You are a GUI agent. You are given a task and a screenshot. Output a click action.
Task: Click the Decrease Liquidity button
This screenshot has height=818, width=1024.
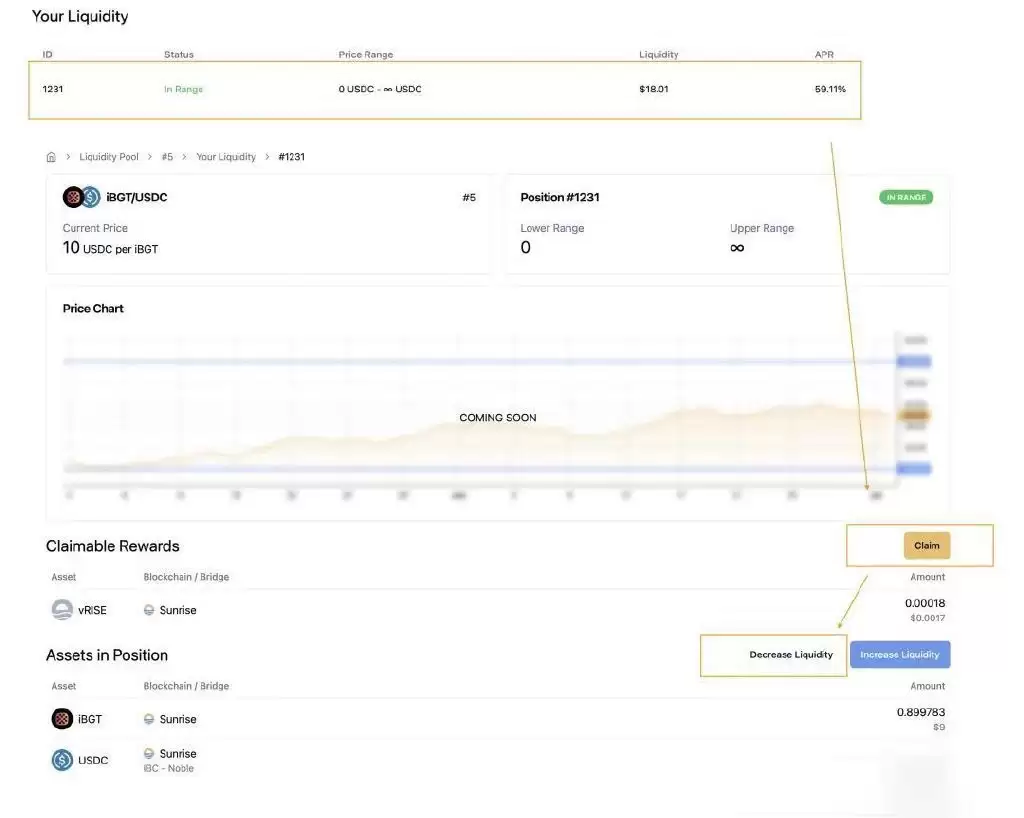click(791, 655)
